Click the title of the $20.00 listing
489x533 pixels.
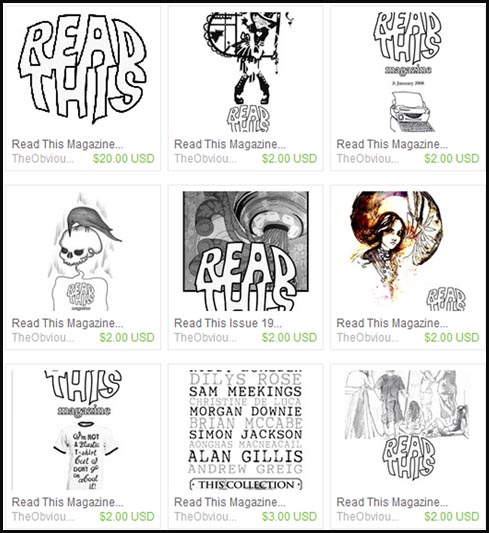(x=67, y=144)
